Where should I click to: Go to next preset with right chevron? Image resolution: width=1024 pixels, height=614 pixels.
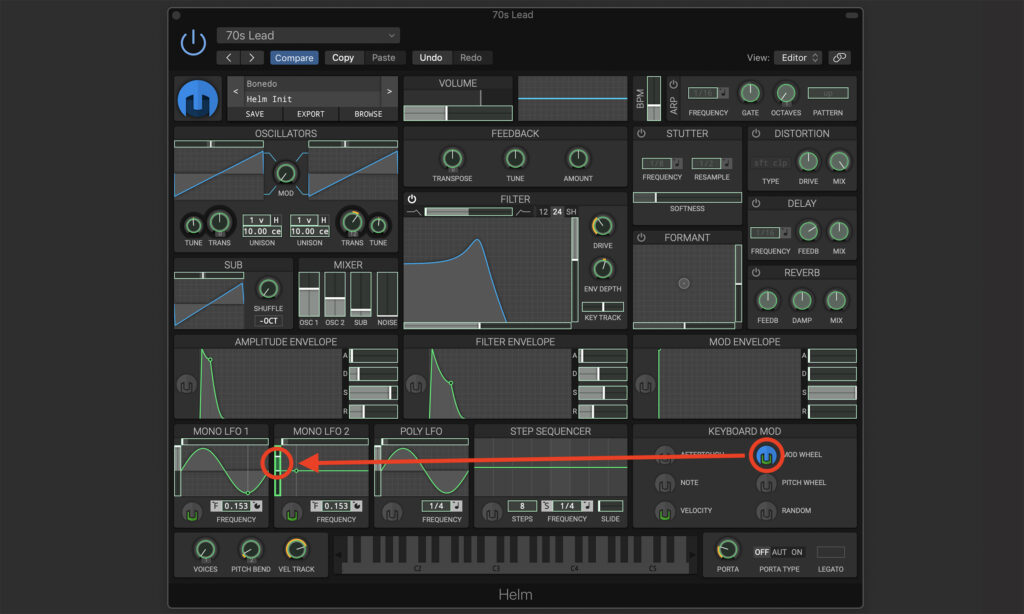point(251,57)
